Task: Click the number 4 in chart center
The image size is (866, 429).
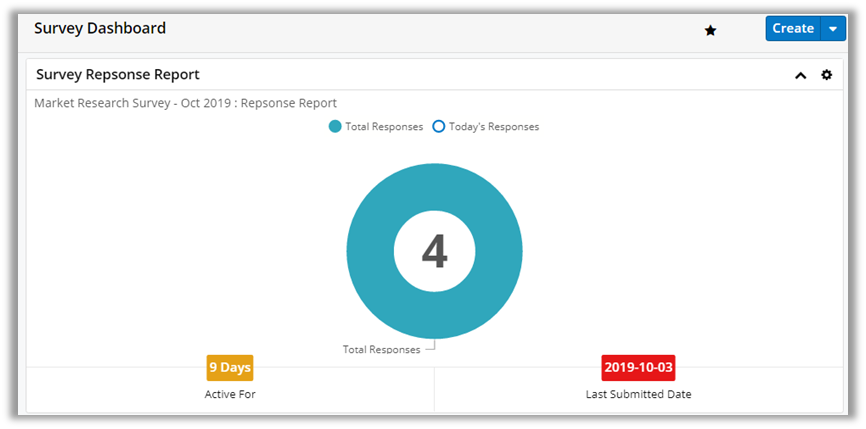Action: click(434, 251)
